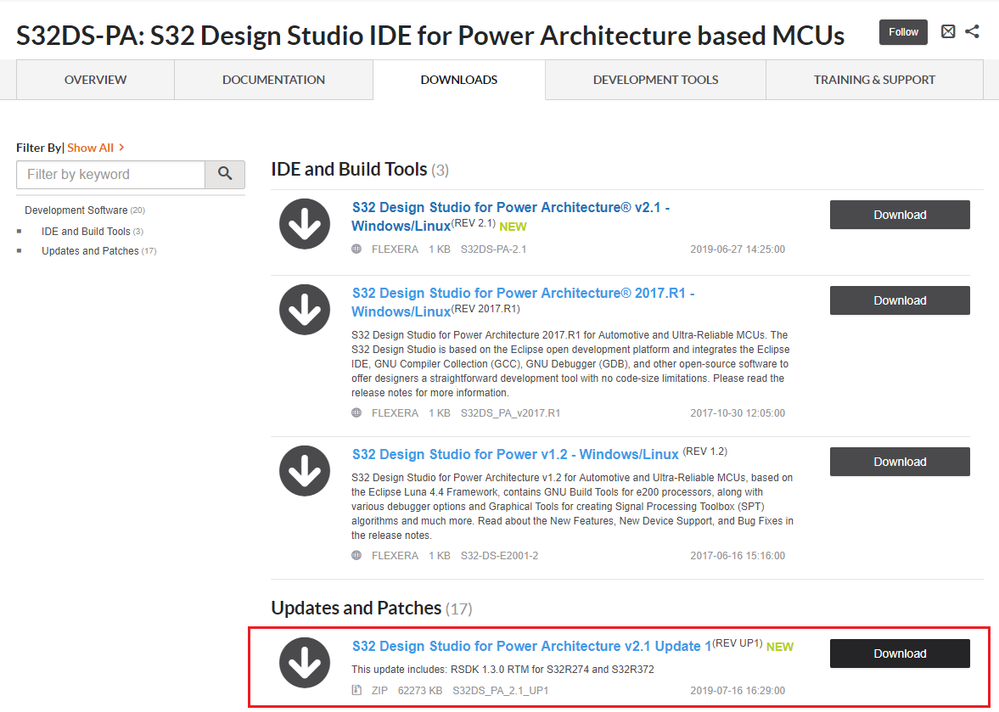
Task: Click globe icon next to S32-DS-E2001-2
Action: point(357,555)
